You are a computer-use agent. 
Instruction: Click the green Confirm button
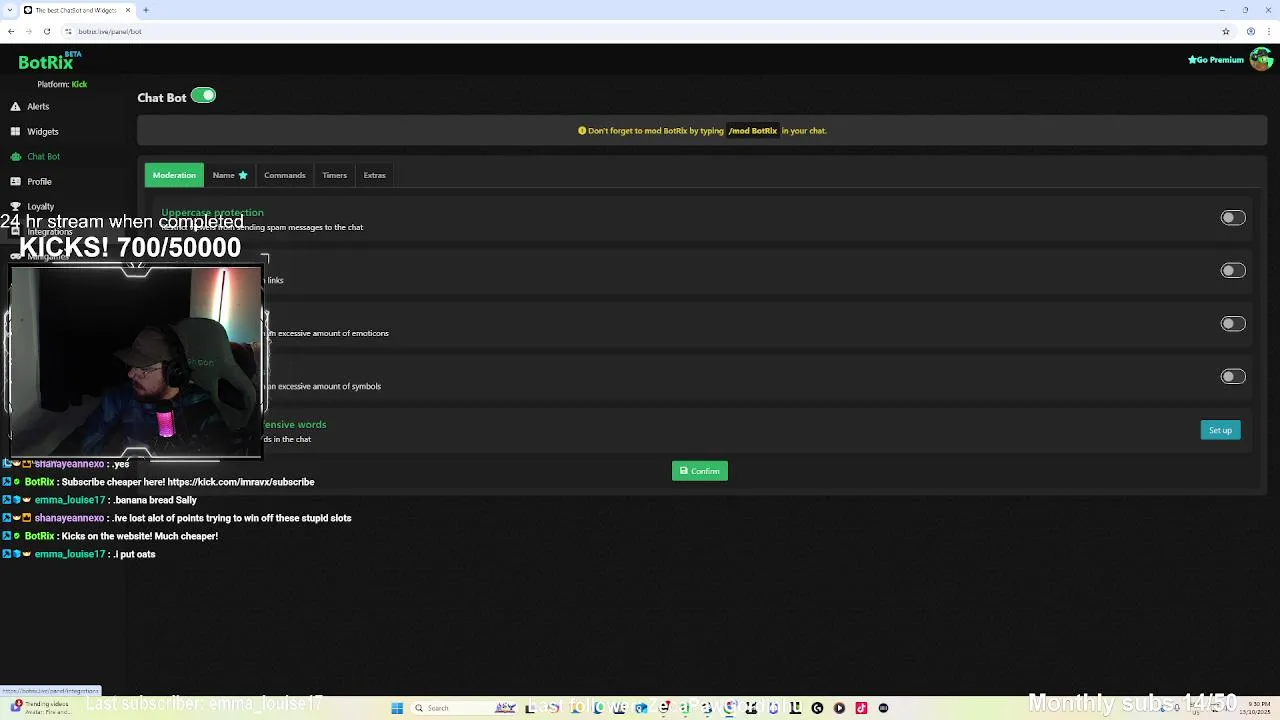tap(699, 471)
